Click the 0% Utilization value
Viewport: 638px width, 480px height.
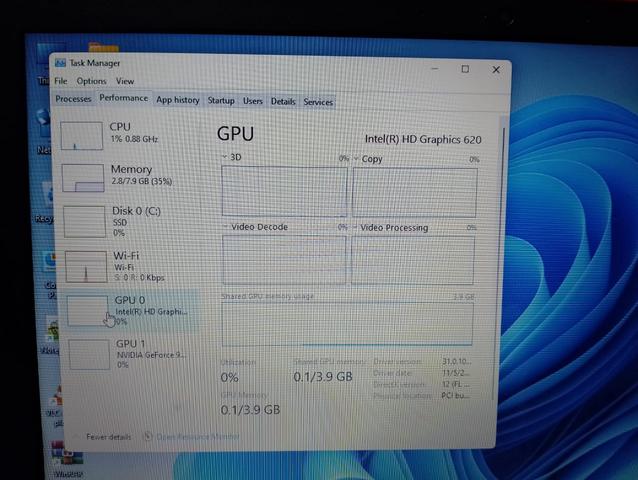click(x=229, y=377)
